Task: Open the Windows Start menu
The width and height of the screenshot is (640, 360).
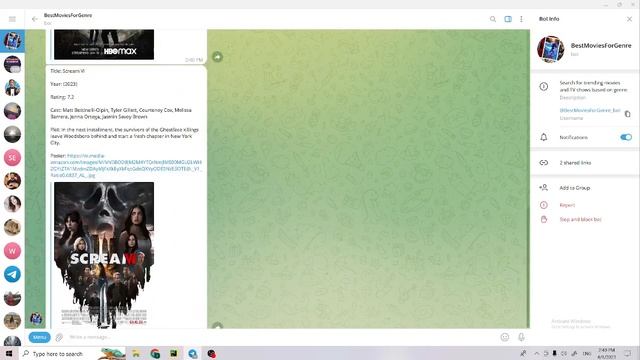Action: click(9, 353)
